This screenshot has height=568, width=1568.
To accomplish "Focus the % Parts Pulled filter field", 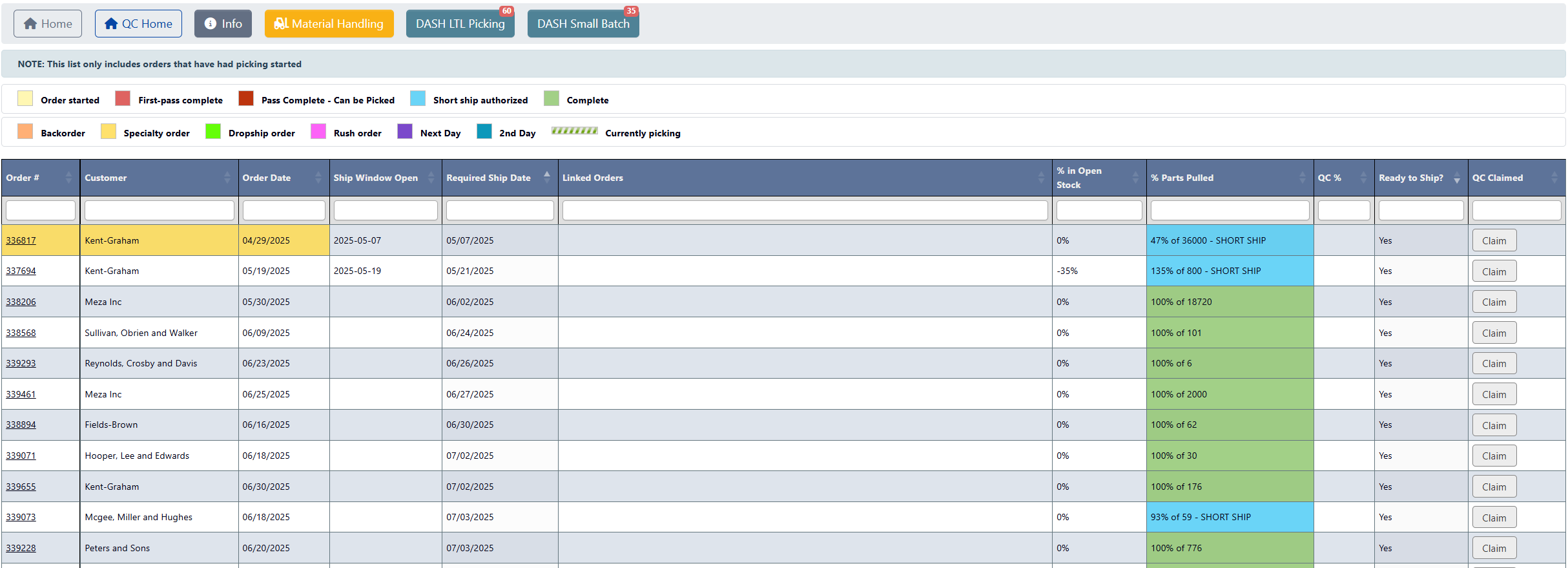I will [1230, 210].
